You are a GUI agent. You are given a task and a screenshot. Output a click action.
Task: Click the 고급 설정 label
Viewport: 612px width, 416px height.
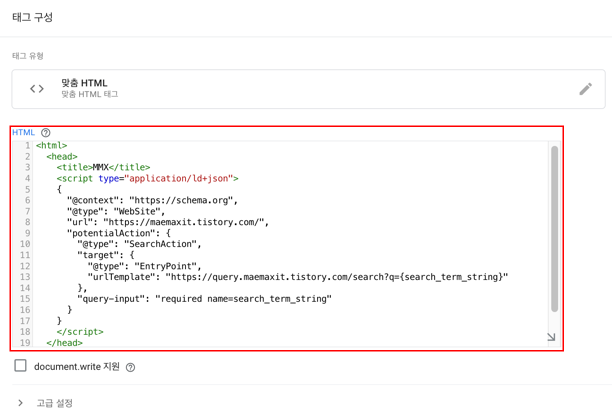pyautogui.click(x=55, y=403)
